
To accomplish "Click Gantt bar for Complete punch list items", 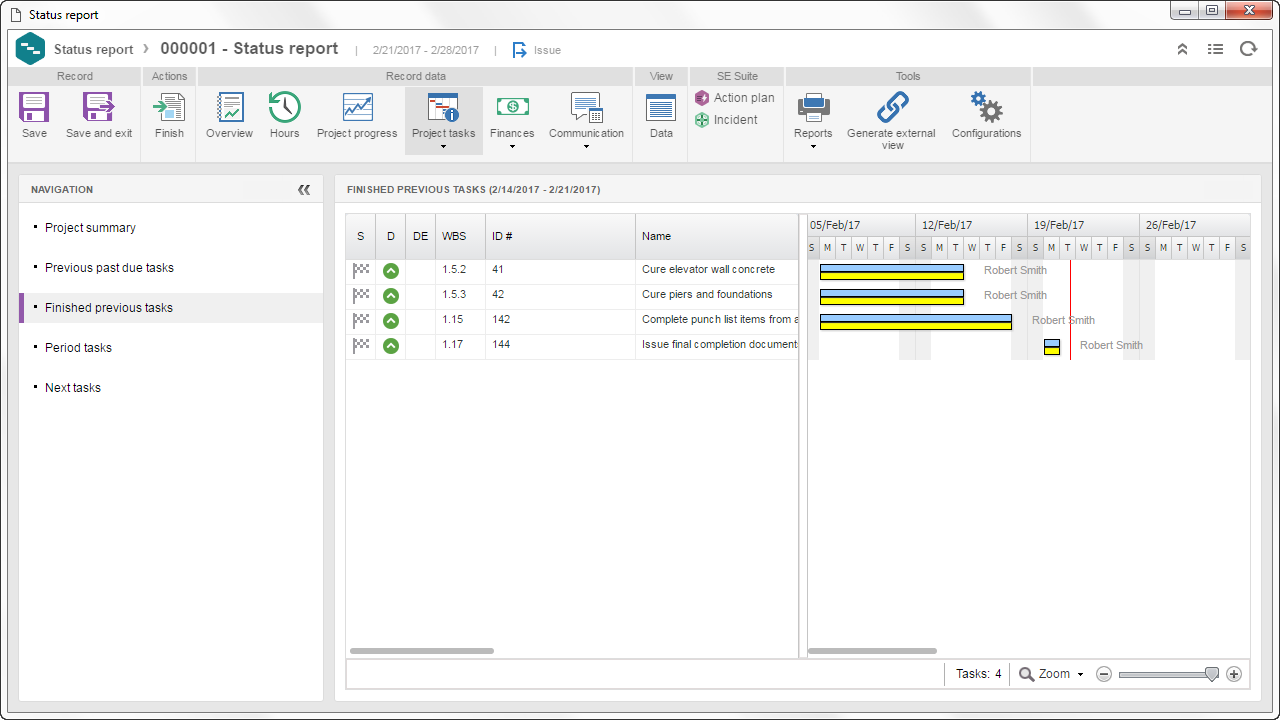I will coord(915,321).
